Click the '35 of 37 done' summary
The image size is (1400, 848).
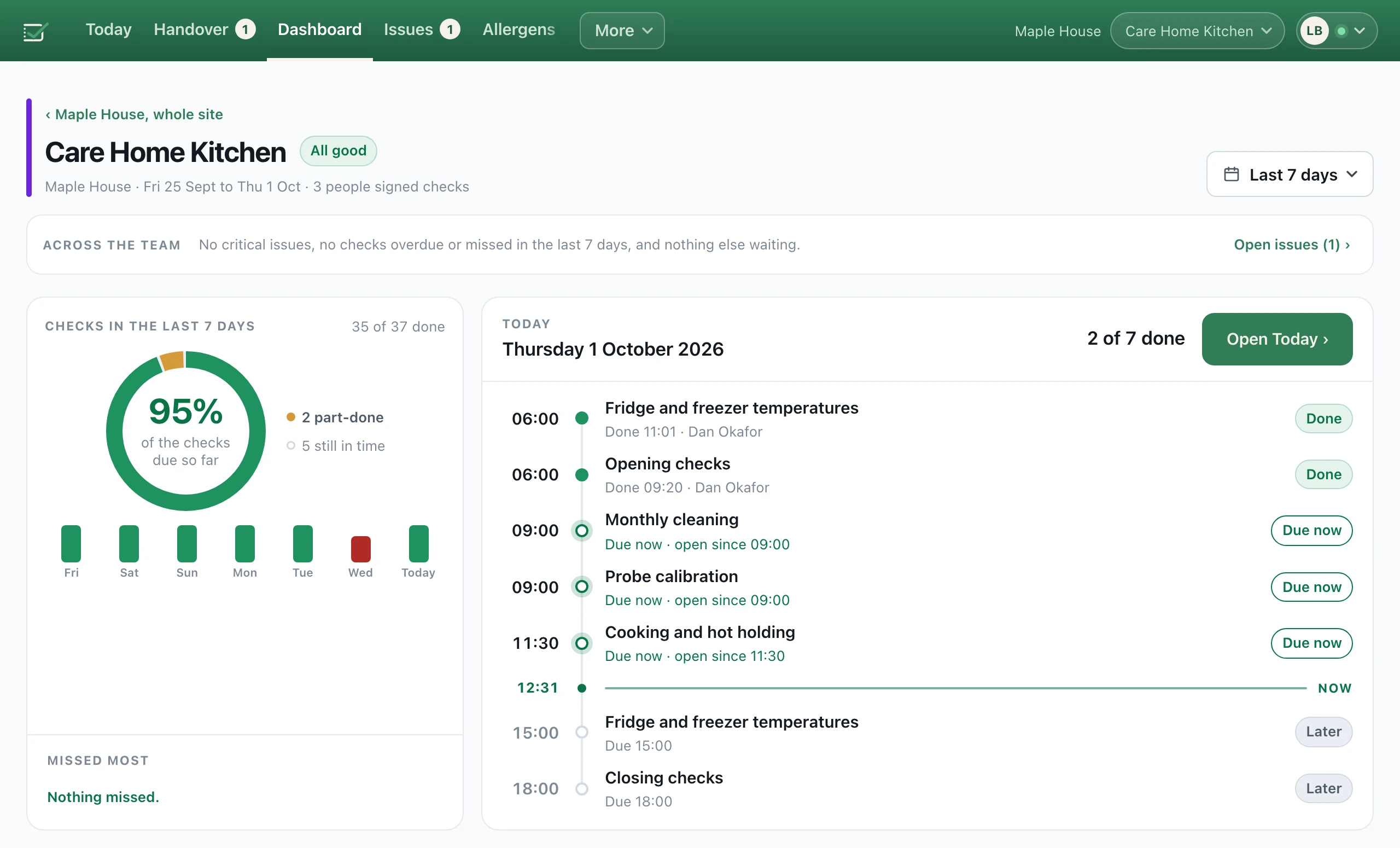(x=398, y=327)
